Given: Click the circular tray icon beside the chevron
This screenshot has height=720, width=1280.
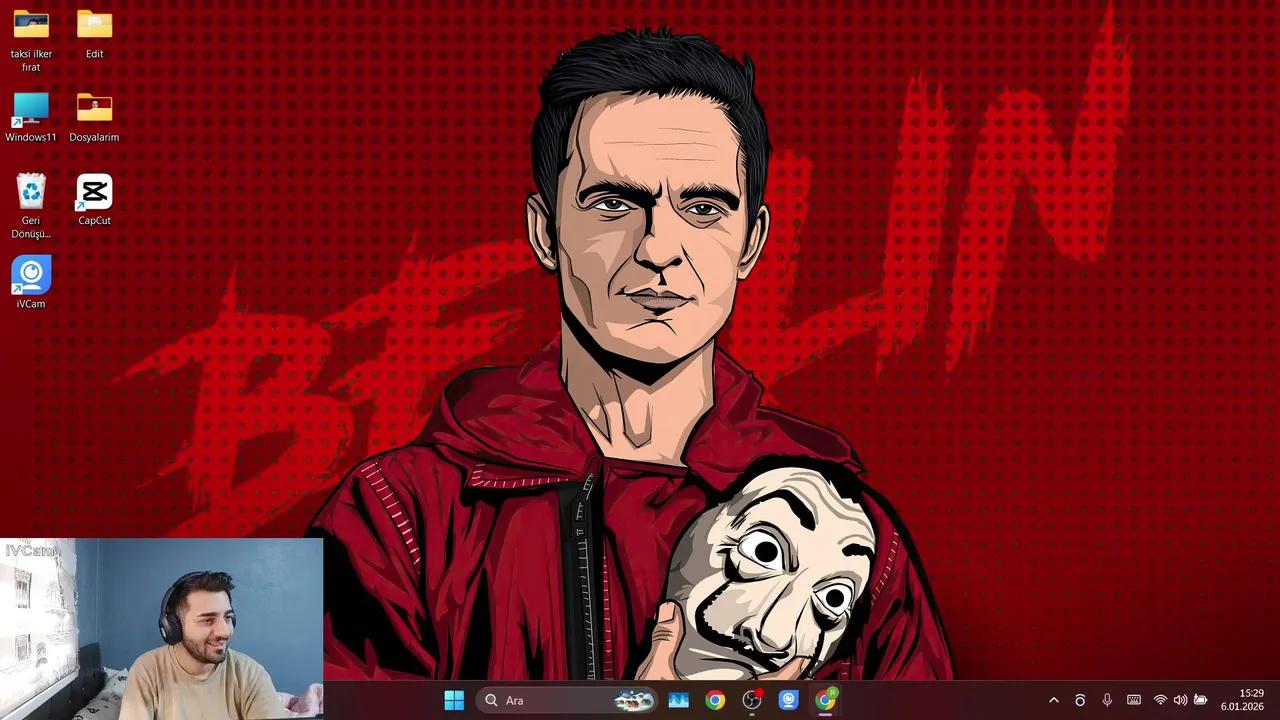Looking at the screenshot, I should pyautogui.click(x=1080, y=700).
